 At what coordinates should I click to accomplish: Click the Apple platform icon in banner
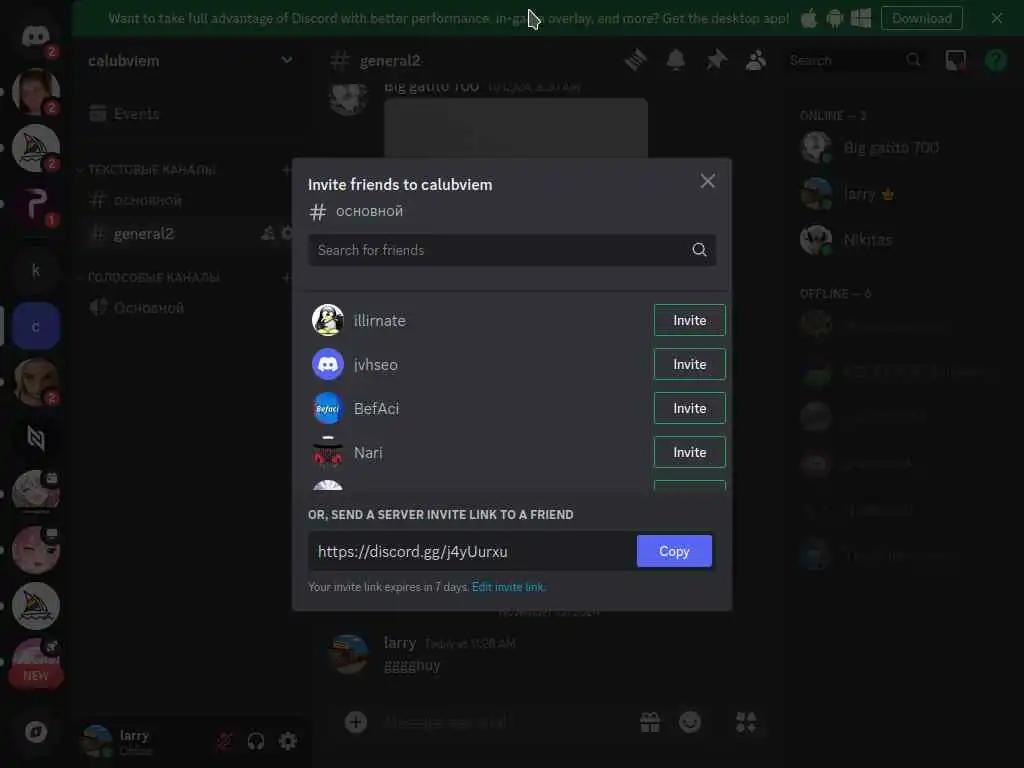tap(808, 18)
